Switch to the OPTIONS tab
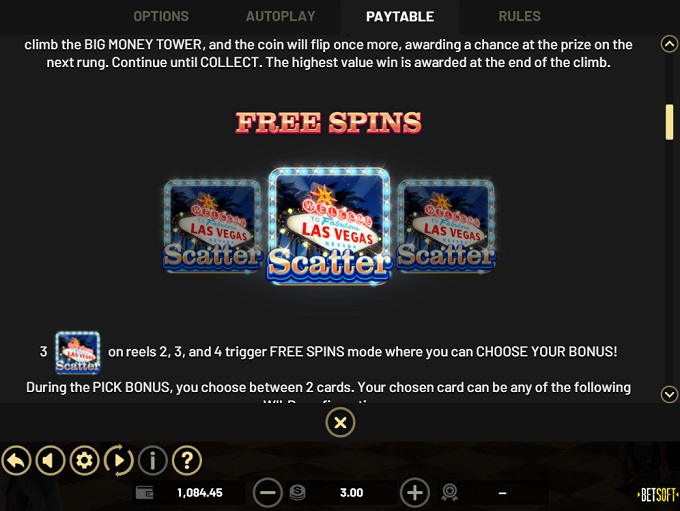This screenshot has height=511, width=680. (161, 16)
